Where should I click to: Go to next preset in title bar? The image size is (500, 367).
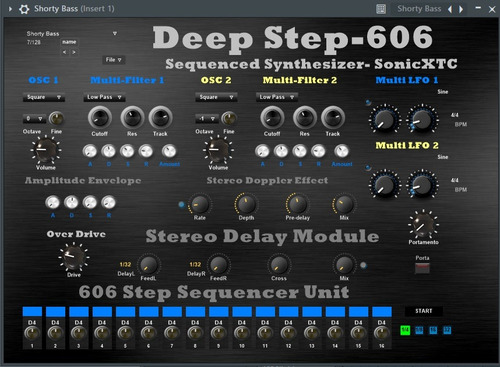(461, 9)
